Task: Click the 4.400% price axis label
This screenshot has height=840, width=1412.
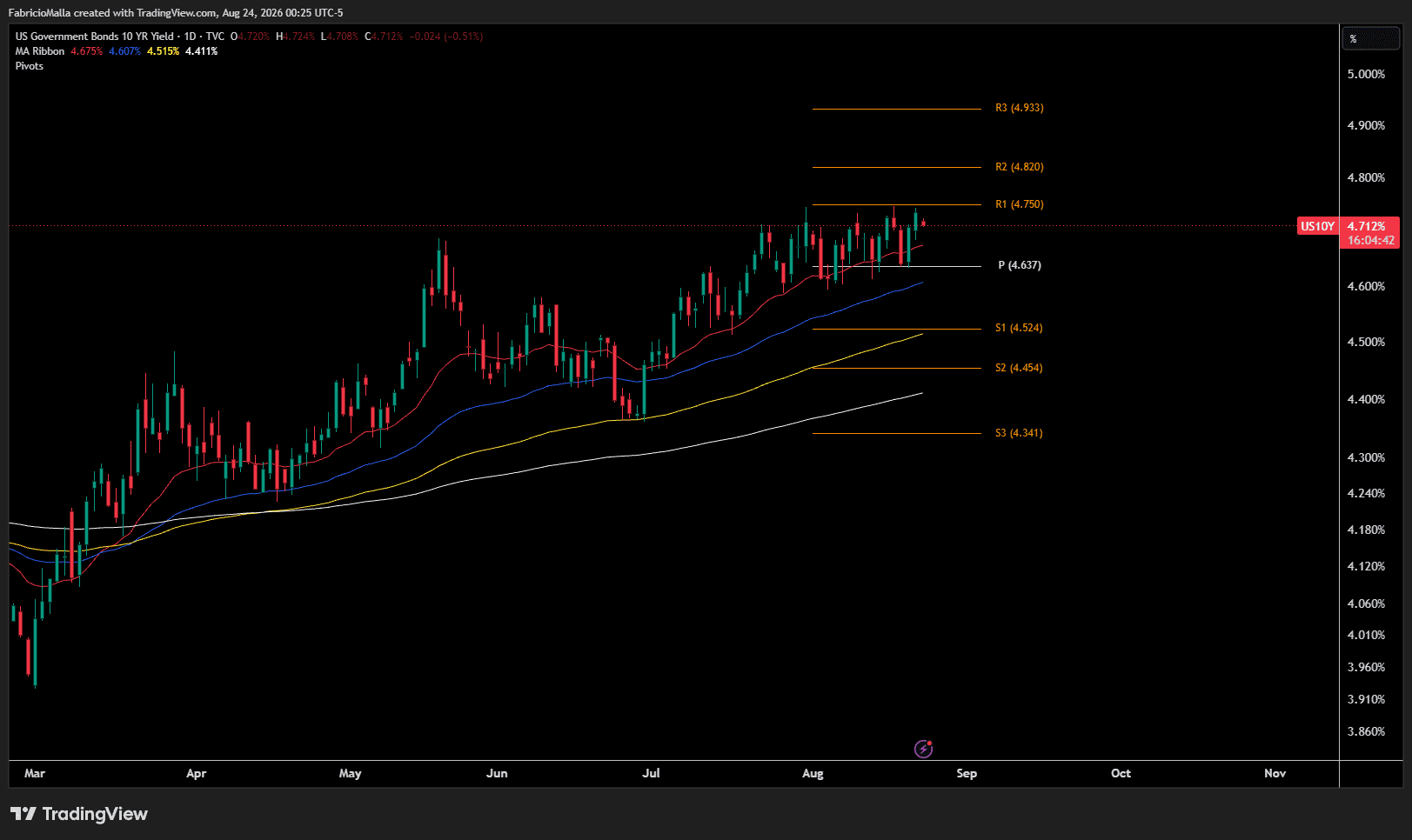Action: tap(1367, 399)
